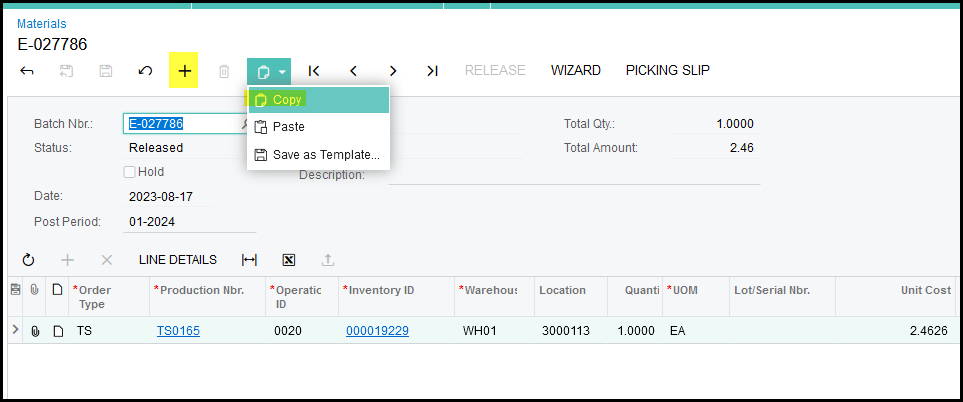Export grid to Excel icon
The height and width of the screenshot is (402, 963).
(x=289, y=260)
